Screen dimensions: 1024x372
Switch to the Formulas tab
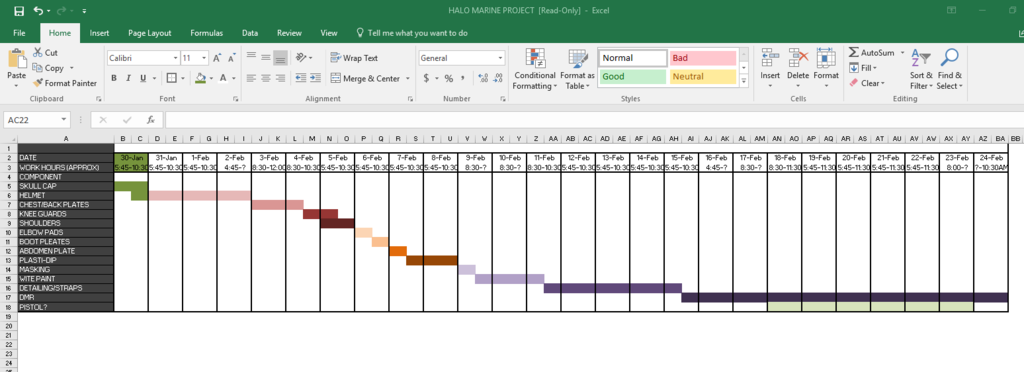(x=206, y=33)
